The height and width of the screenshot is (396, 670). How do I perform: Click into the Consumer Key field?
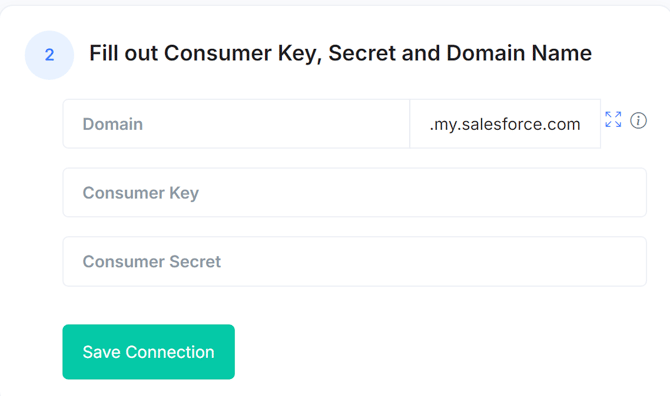pos(355,193)
